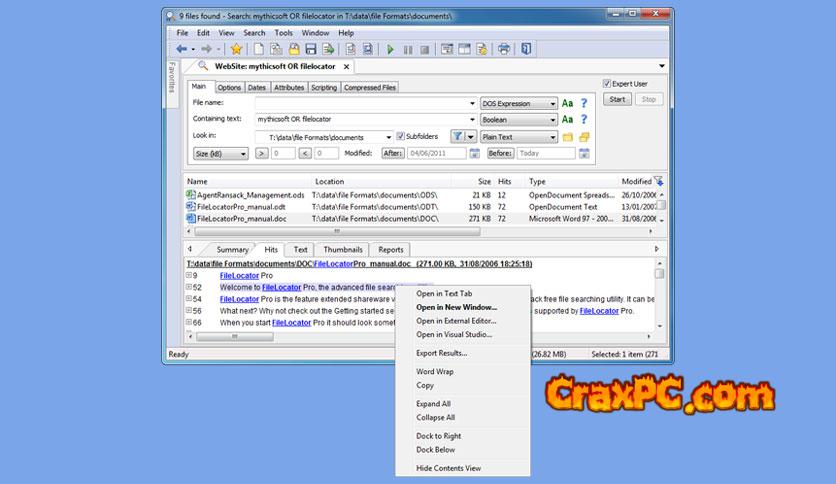Click help question mark beside File name

584,103
